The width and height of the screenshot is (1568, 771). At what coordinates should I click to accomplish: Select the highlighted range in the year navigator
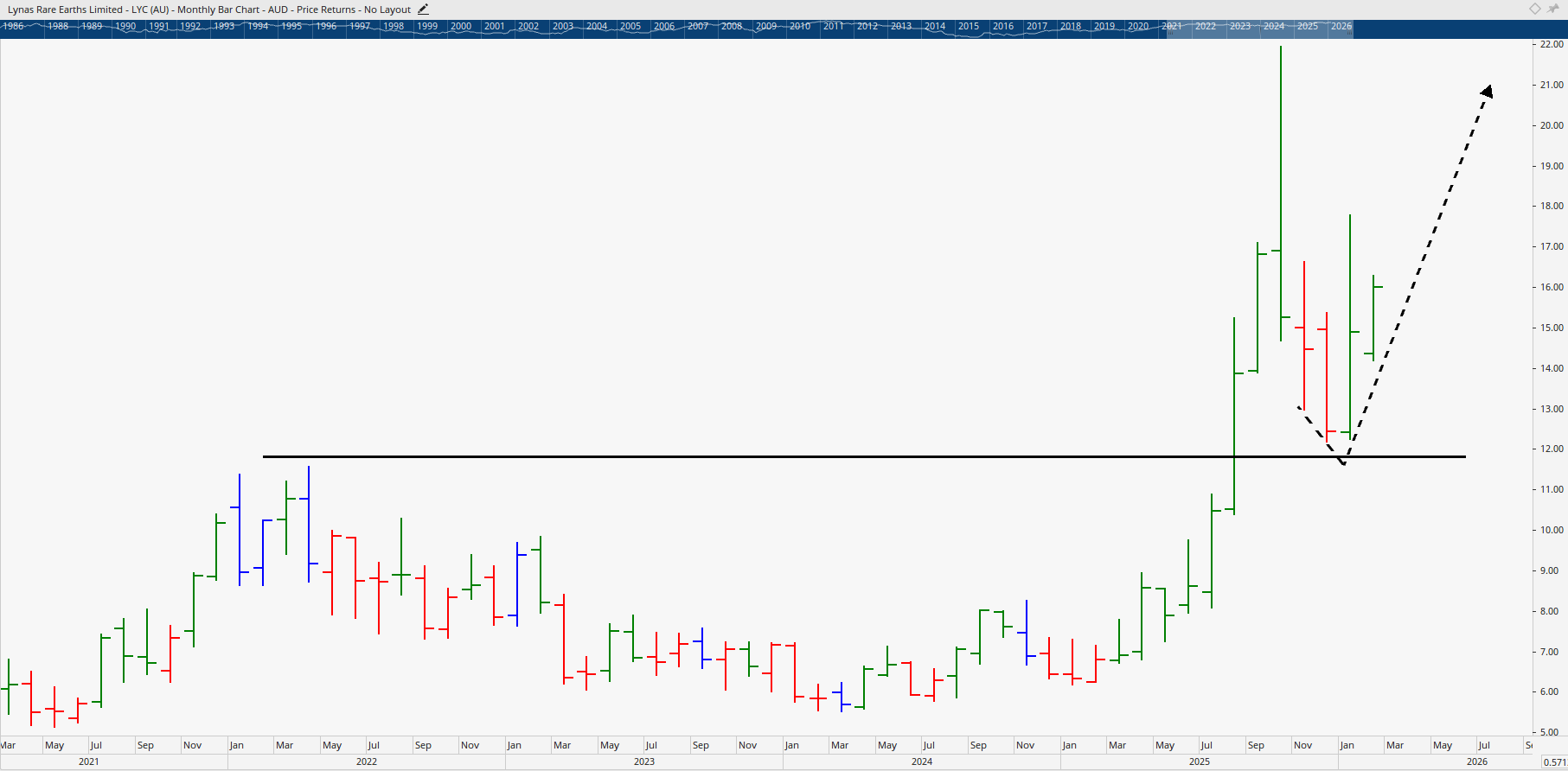point(1259,29)
